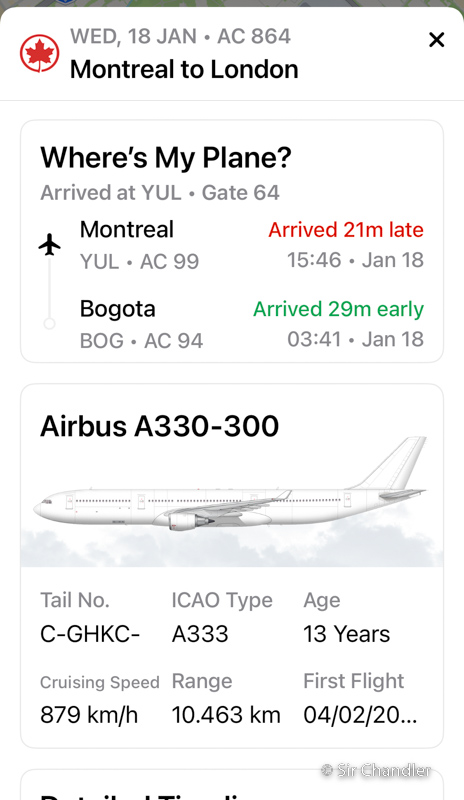Screen dimensions: 464x800
Task: Tap the Montreal to London title
Action: pyautogui.click(x=184, y=69)
